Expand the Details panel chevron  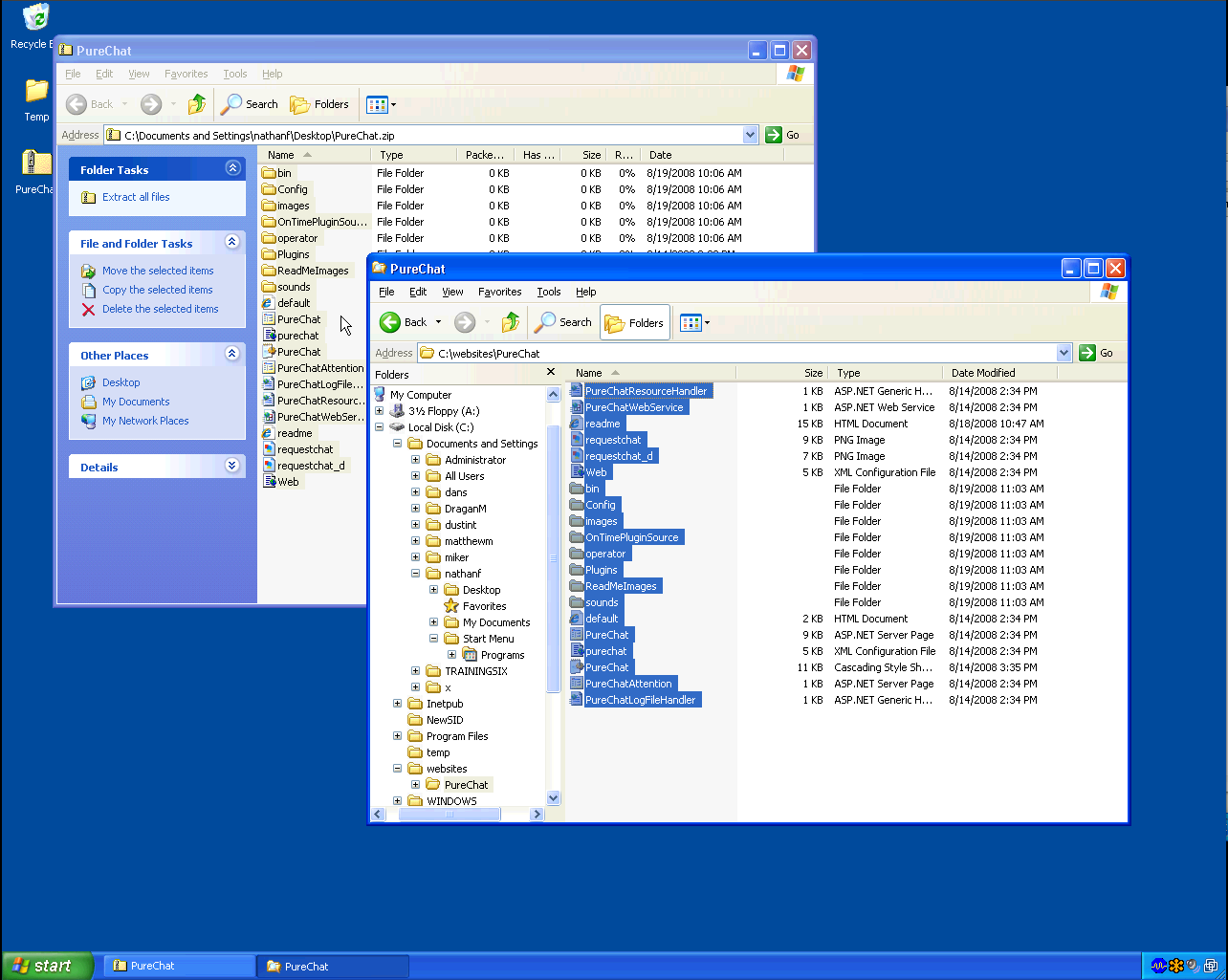pyautogui.click(x=232, y=466)
